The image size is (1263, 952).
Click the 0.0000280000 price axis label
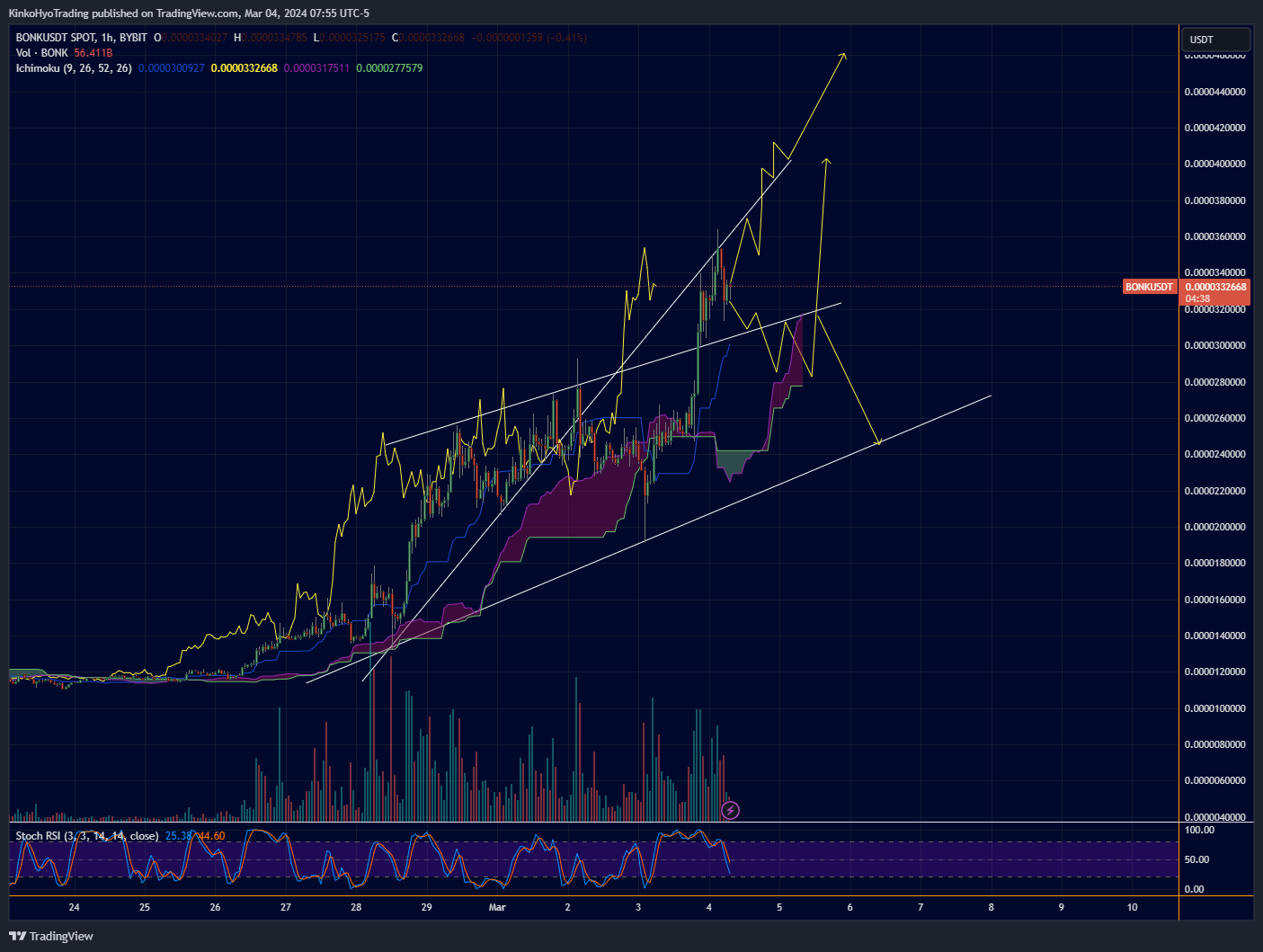(x=1214, y=382)
